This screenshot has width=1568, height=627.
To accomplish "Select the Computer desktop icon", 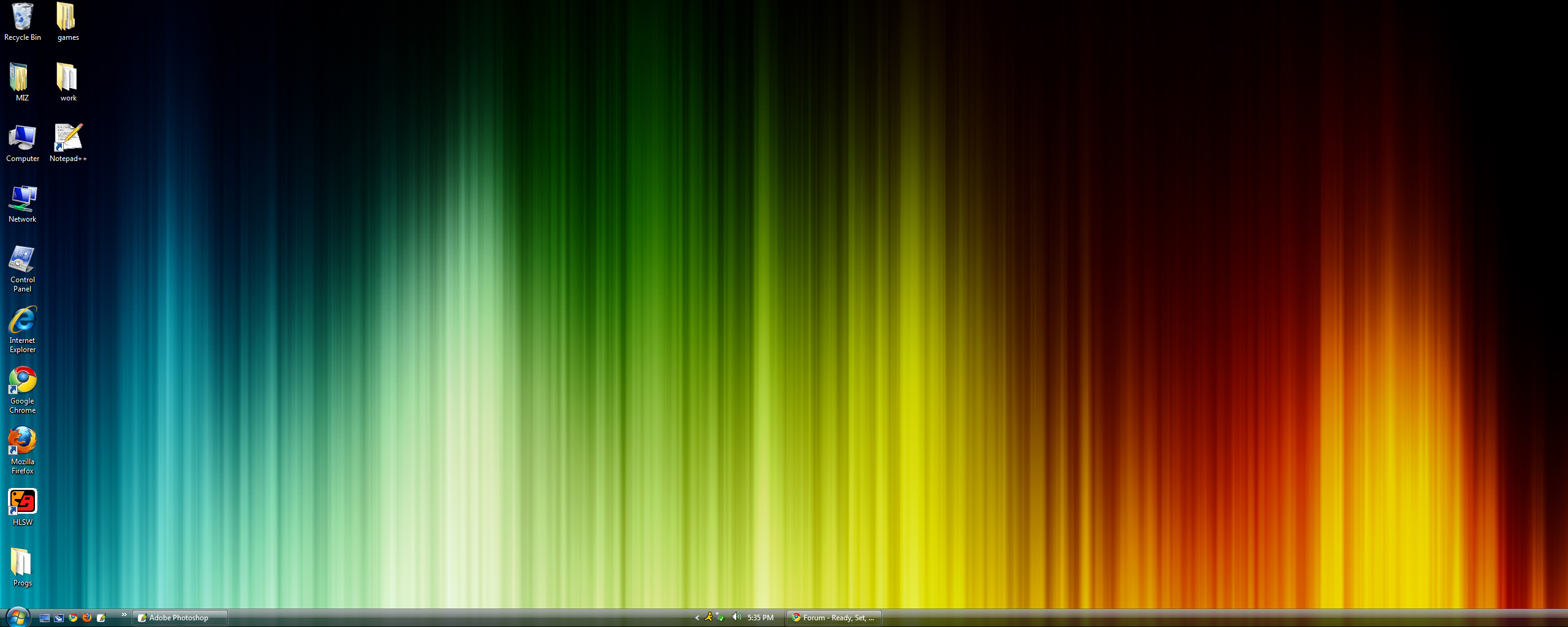I will click(22, 143).
